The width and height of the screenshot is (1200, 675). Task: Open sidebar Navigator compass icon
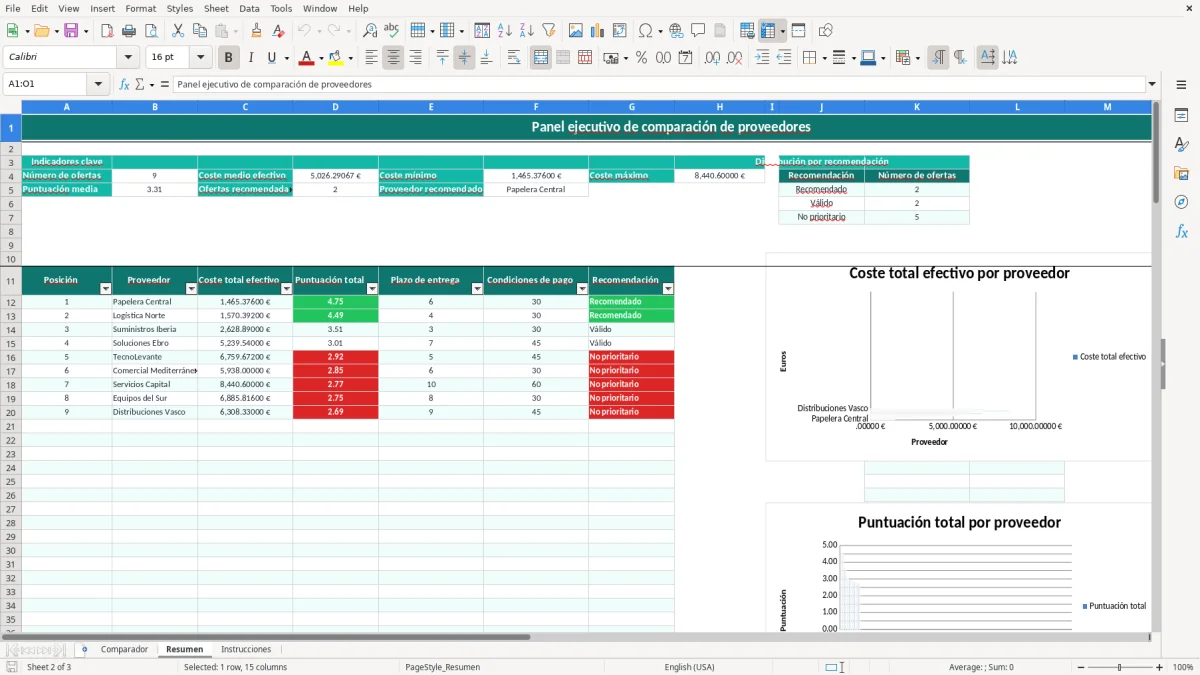click(1181, 202)
